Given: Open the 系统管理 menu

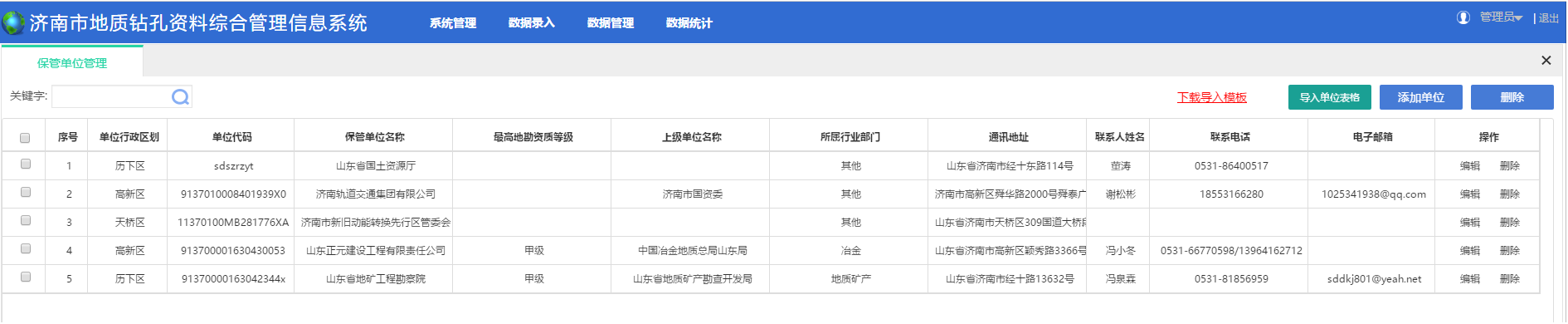Looking at the screenshot, I should pyautogui.click(x=453, y=23).
